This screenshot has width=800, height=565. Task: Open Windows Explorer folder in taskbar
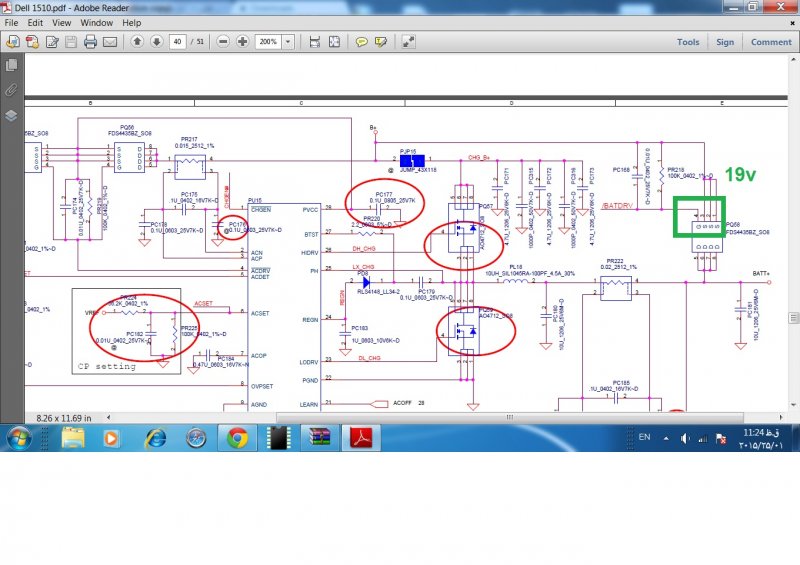pyautogui.click(x=73, y=438)
